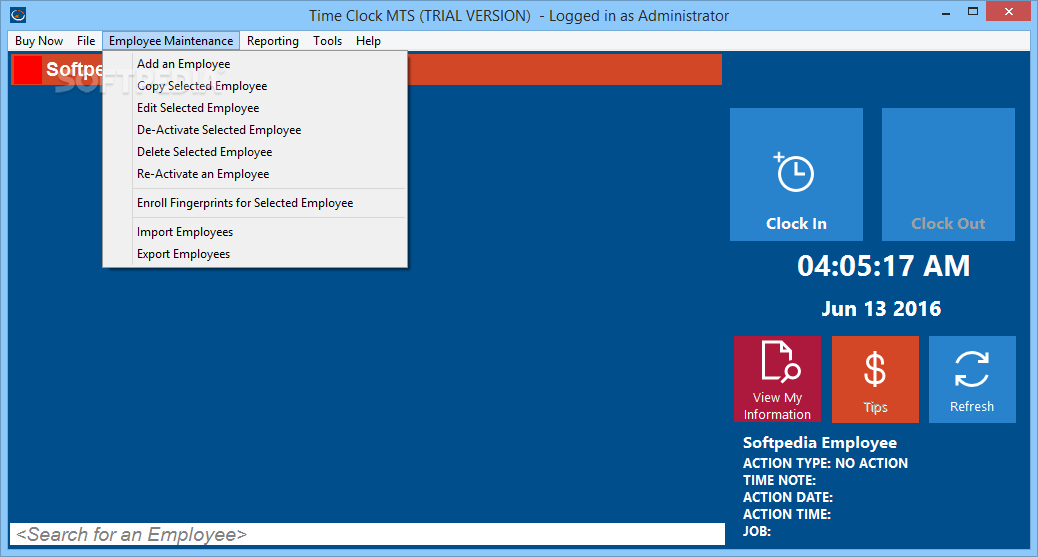The image size is (1038, 557).
Task: Choose Import Employees
Action: click(x=255, y=232)
